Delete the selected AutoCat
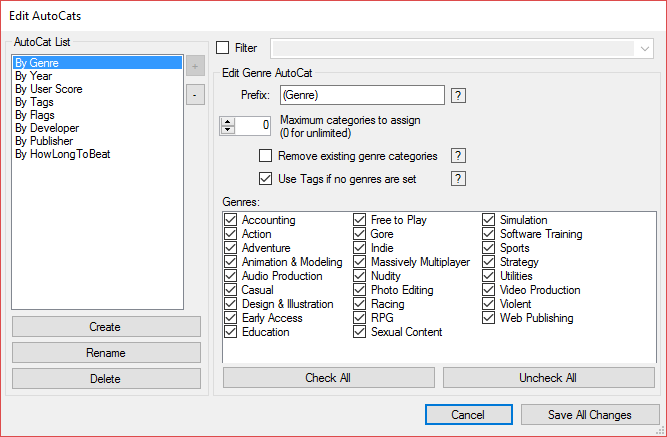The width and height of the screenshot is (667, 437). (x=106, y=379)
